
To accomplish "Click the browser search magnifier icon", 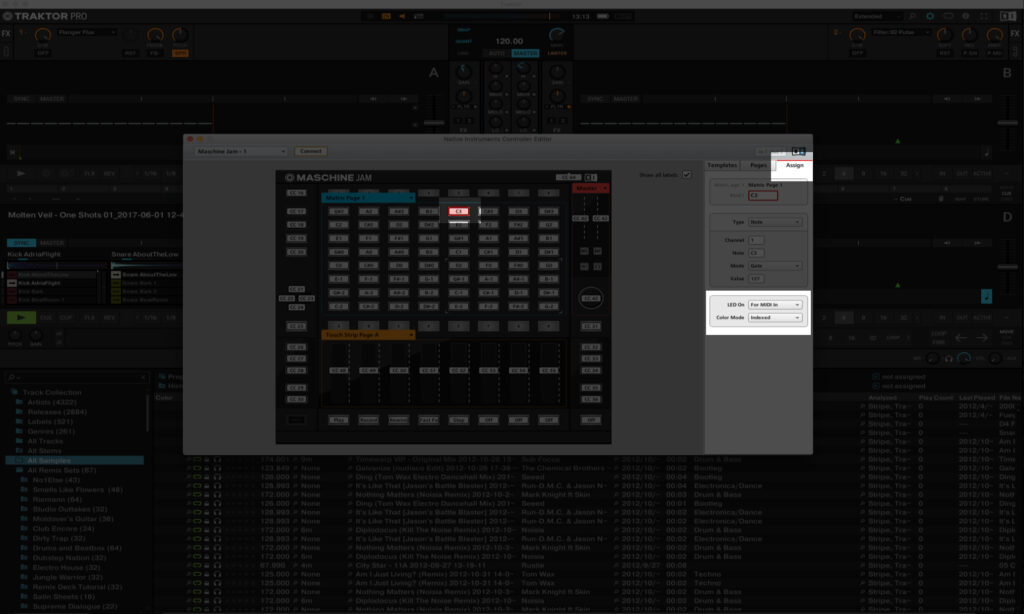I will (x=11, y=378).
